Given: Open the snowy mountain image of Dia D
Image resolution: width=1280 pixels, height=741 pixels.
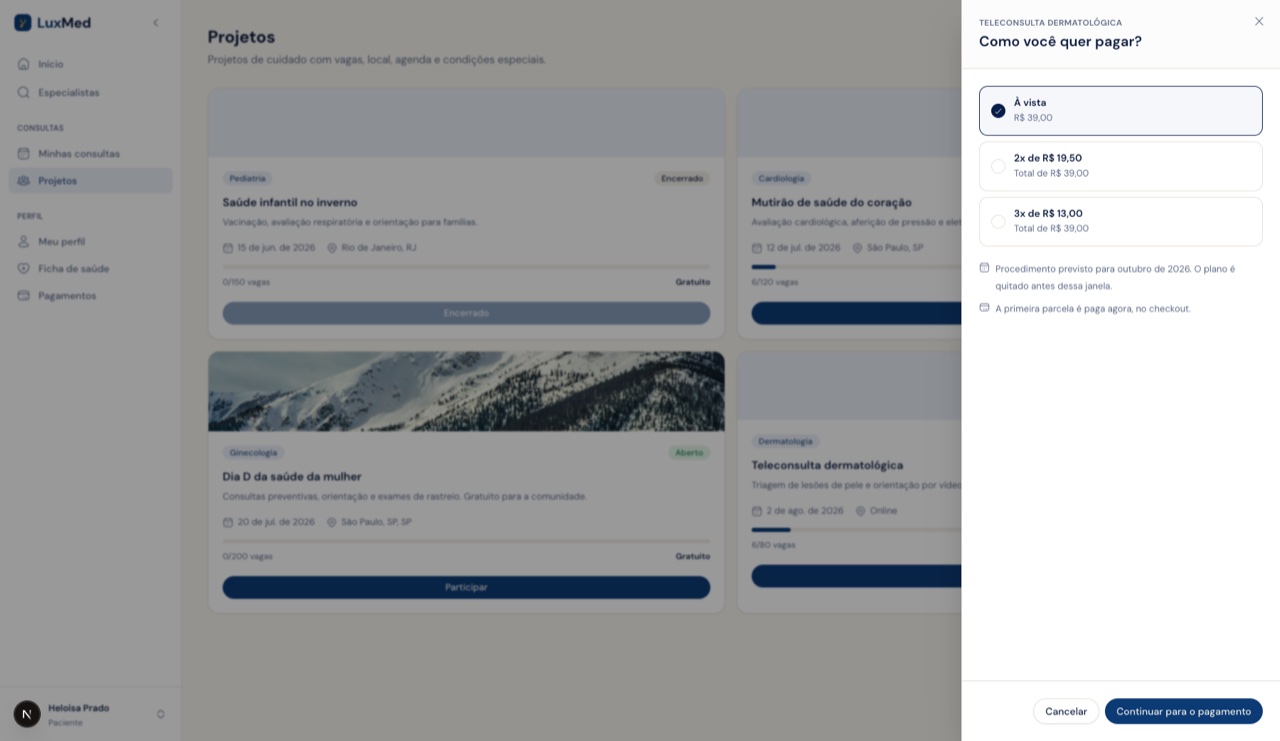Looking at the screenshot, I should 466,391.
